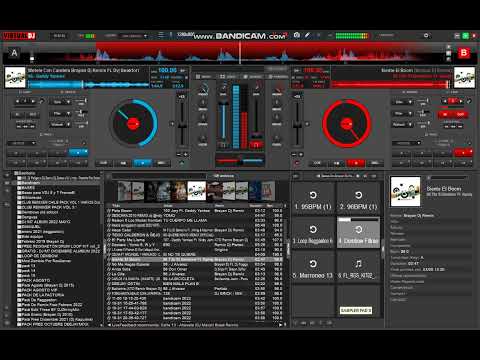
Task: Click loop IN button on deck A
Action: click(x=17, y=114)
